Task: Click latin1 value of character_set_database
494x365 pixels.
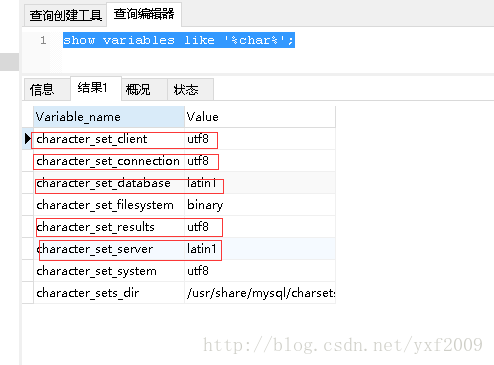Action: tap(260, 183)
